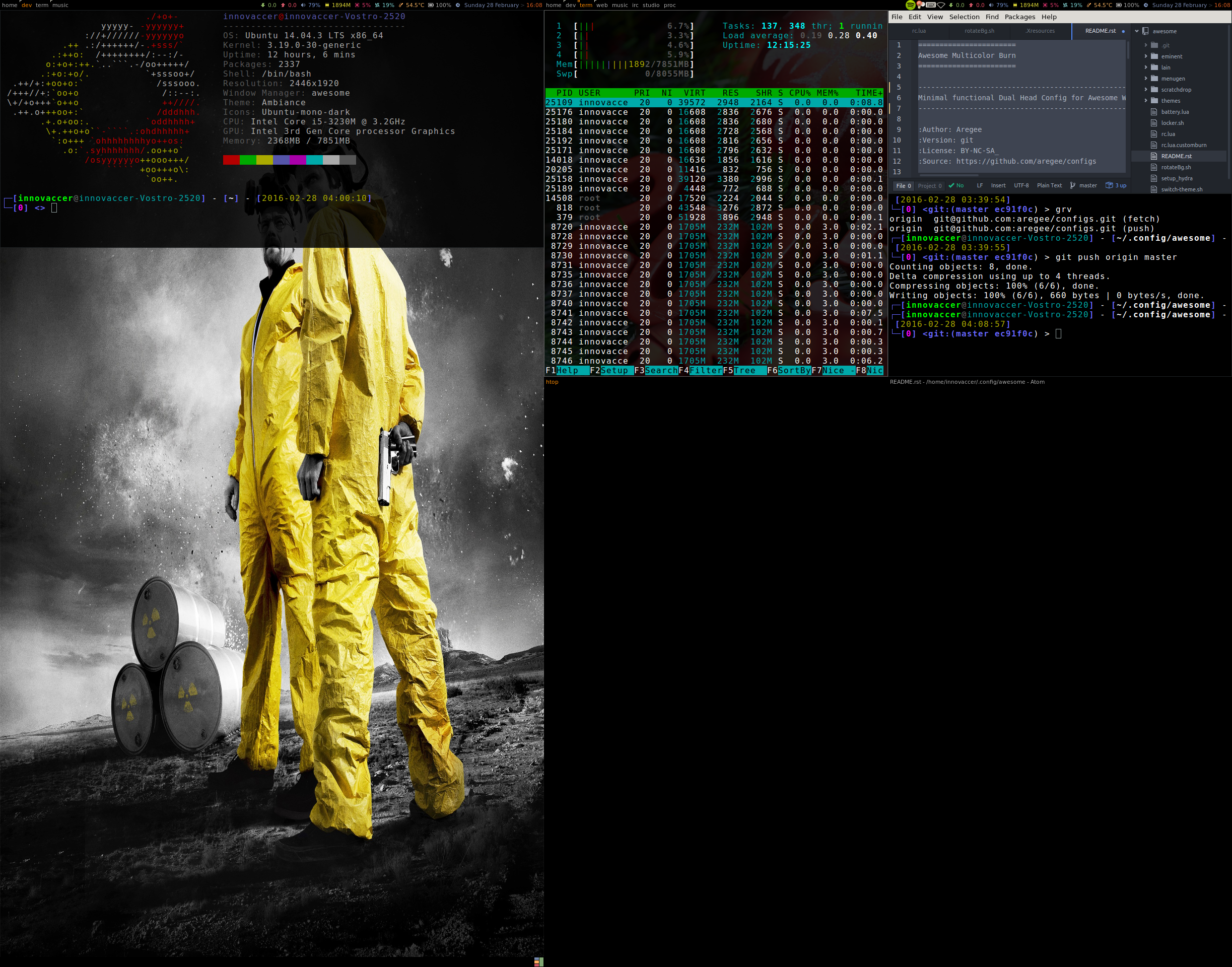
Task: Sort htop by the MEM% column header
Action: (x=827, y=93)
